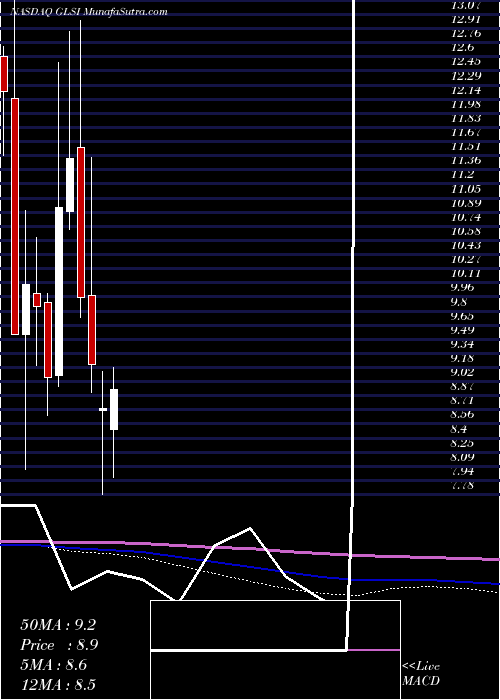Viewport: 500px width, 700px height.
Task: Click the 9.02 price axis label
Action: [x=463, y=373]
